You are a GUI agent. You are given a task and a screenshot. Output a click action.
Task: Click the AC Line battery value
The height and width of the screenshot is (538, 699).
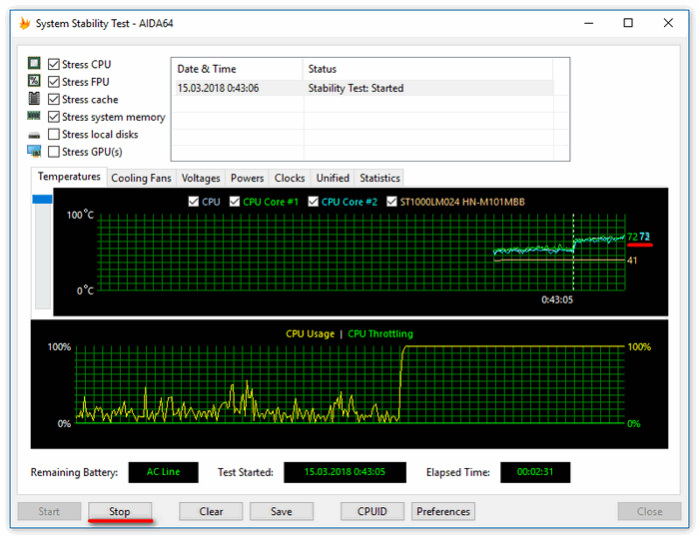163,472
